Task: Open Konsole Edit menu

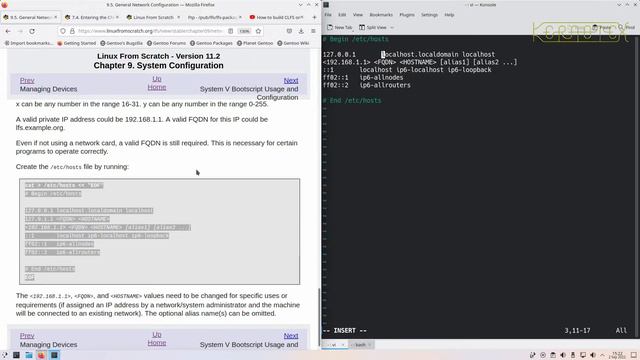Action: (342, 15)
